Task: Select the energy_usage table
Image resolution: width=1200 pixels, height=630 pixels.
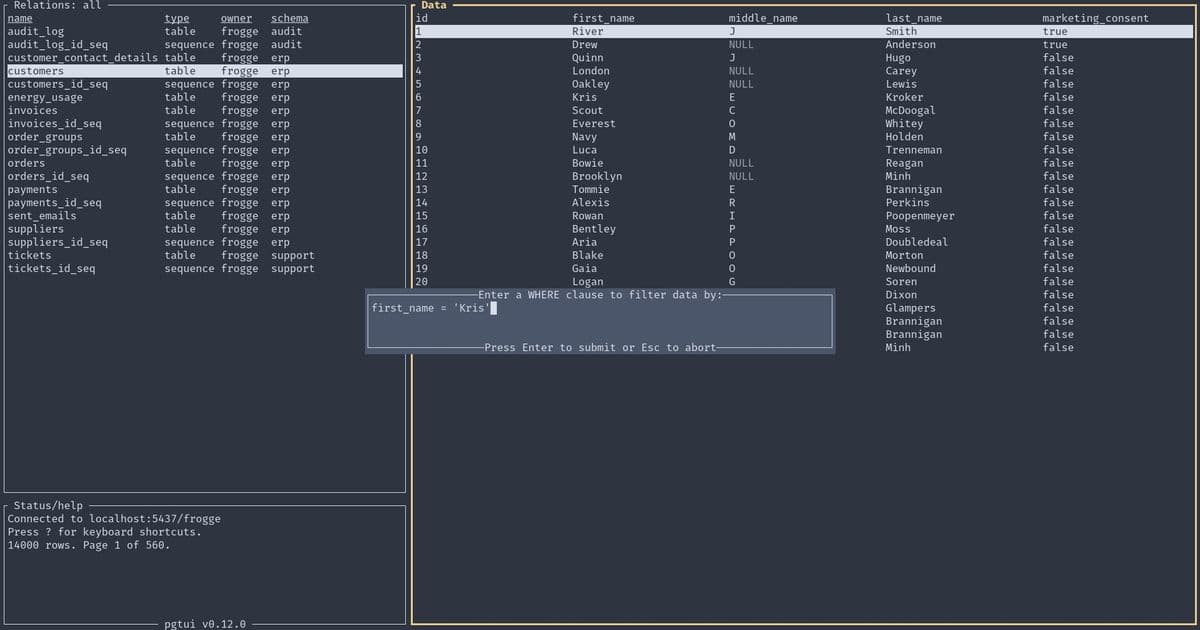Action: coord(45,97)
